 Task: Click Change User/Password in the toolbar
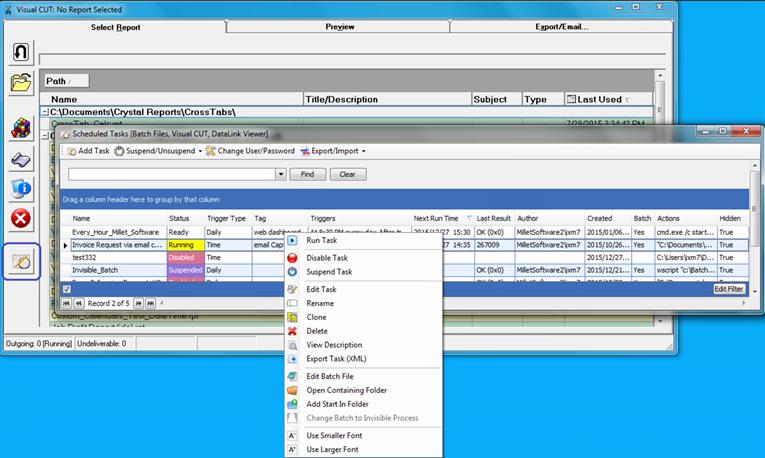(x=249, y=151)
